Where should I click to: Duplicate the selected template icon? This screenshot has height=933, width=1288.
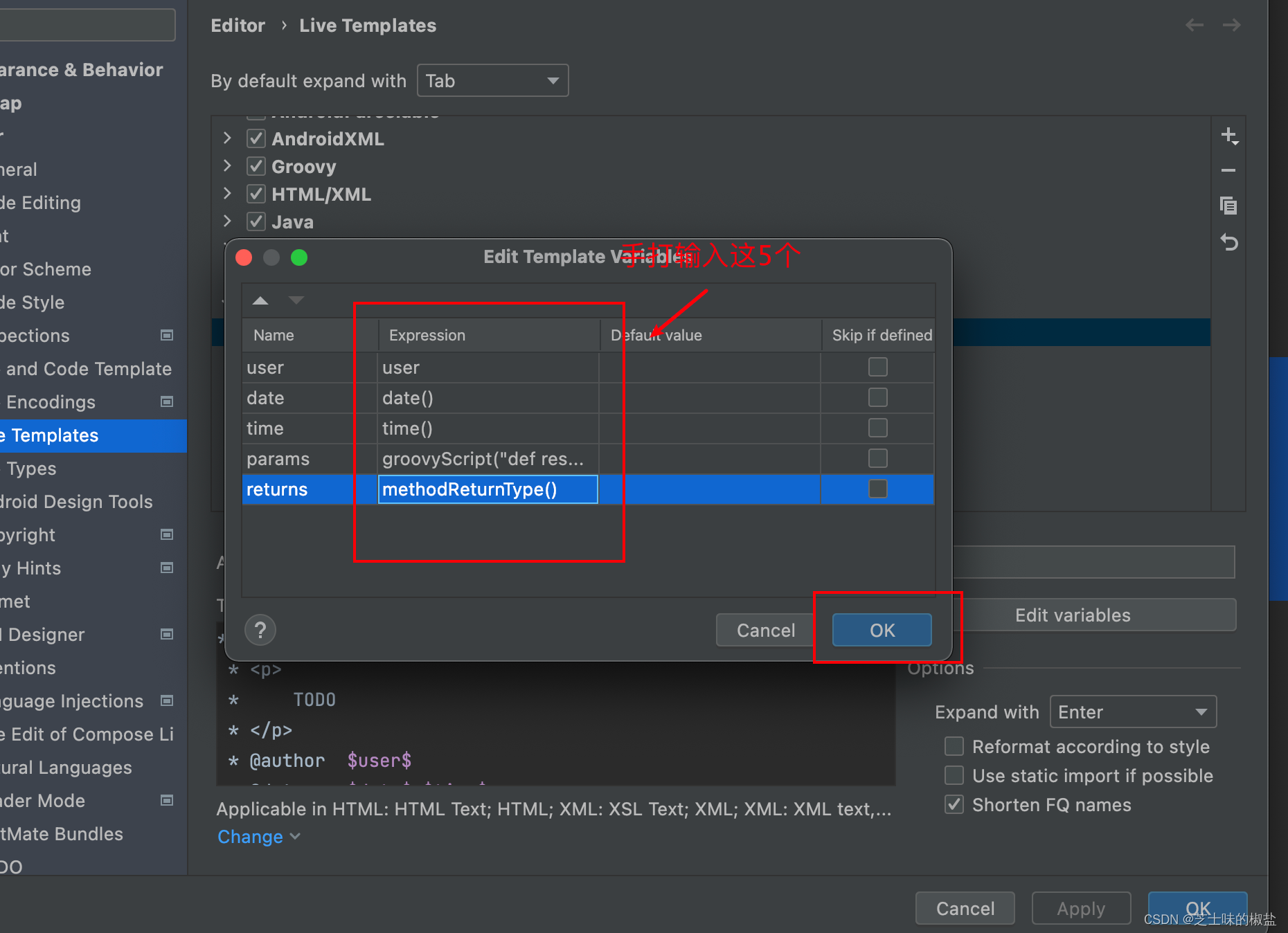(1228, 206)
